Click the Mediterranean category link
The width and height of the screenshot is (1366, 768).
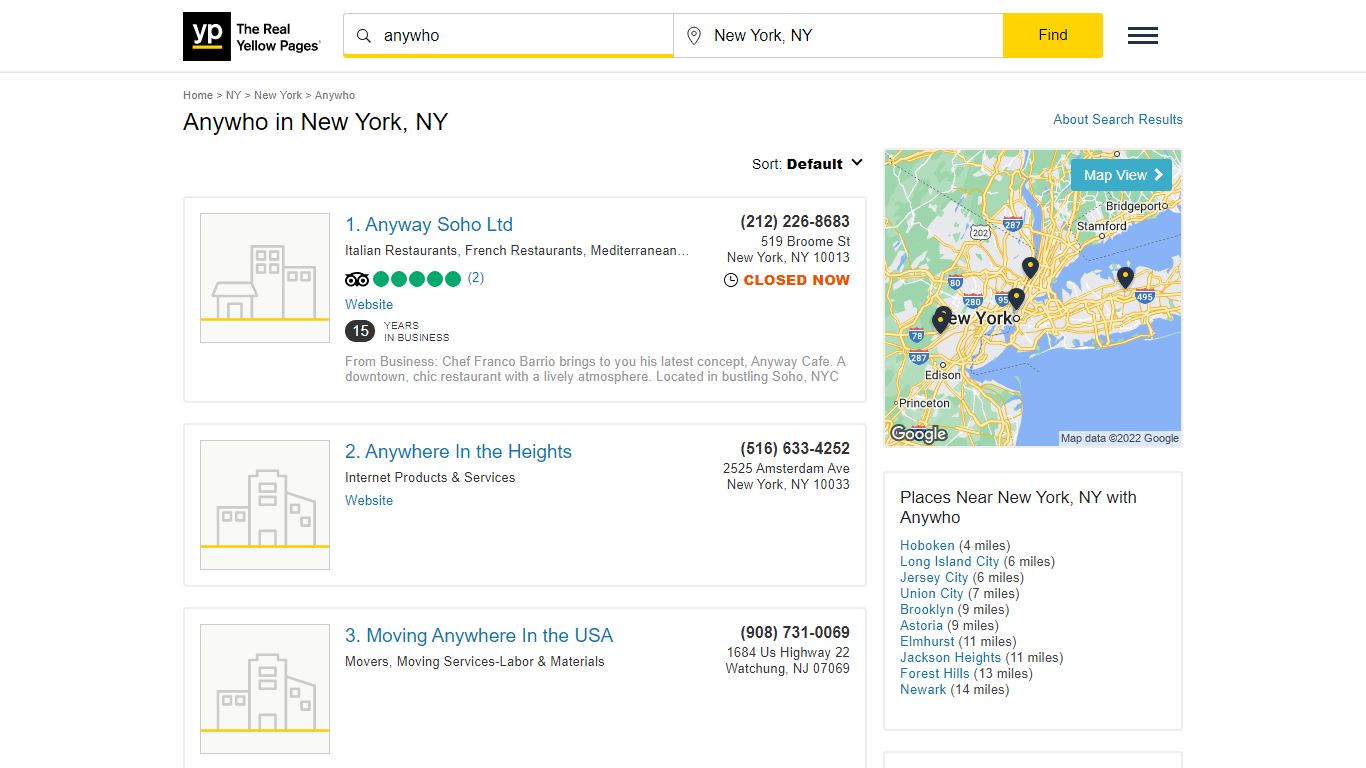point(640,251)
